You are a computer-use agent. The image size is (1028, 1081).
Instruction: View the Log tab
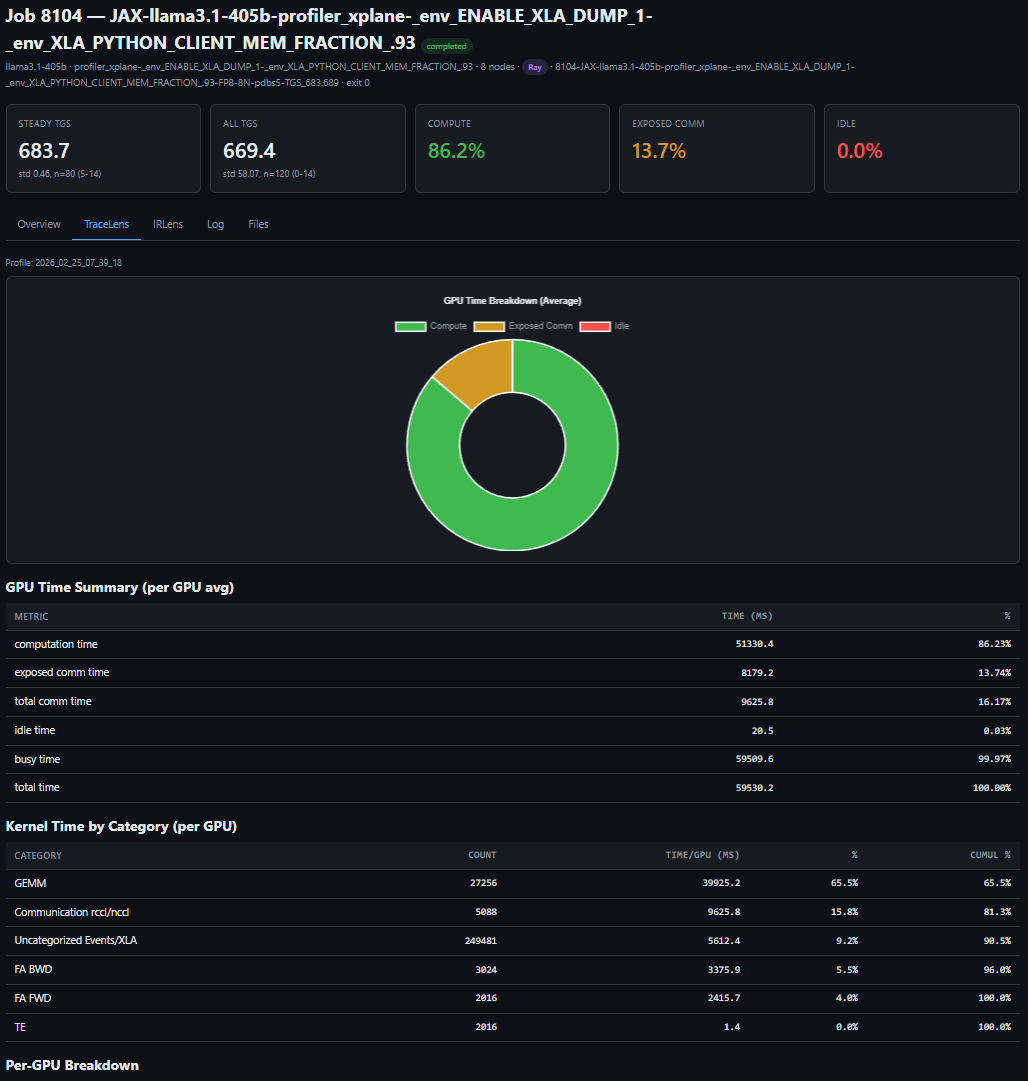tap(215, 224)
